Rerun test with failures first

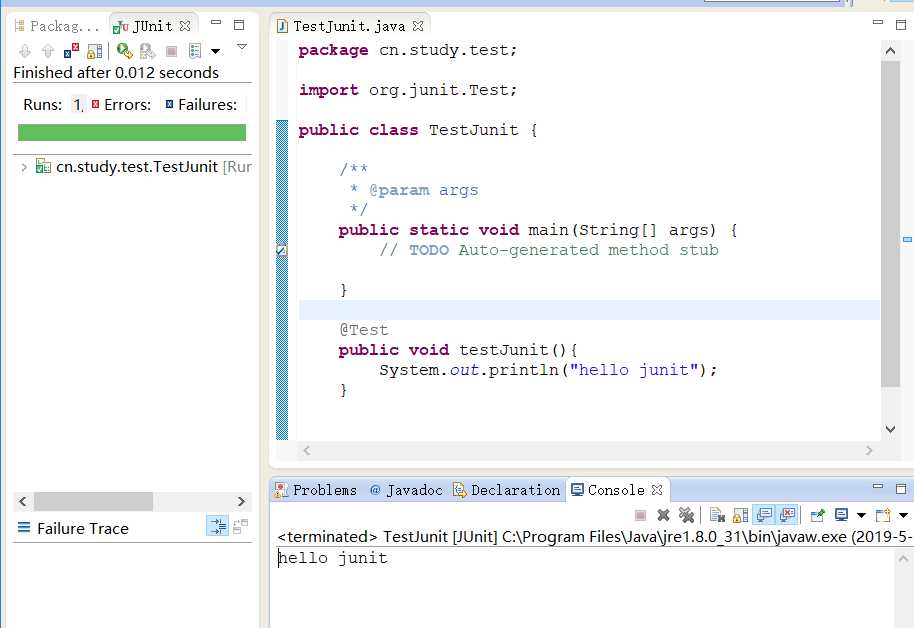pos(147,51)
